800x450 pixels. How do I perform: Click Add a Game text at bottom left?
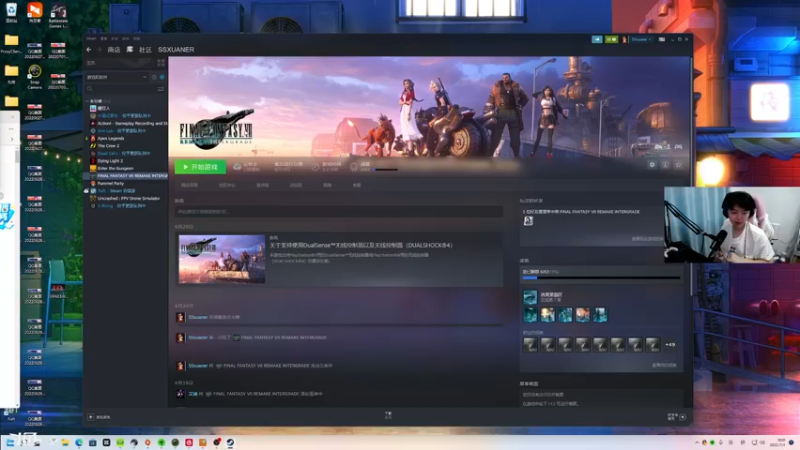point(103,417)
